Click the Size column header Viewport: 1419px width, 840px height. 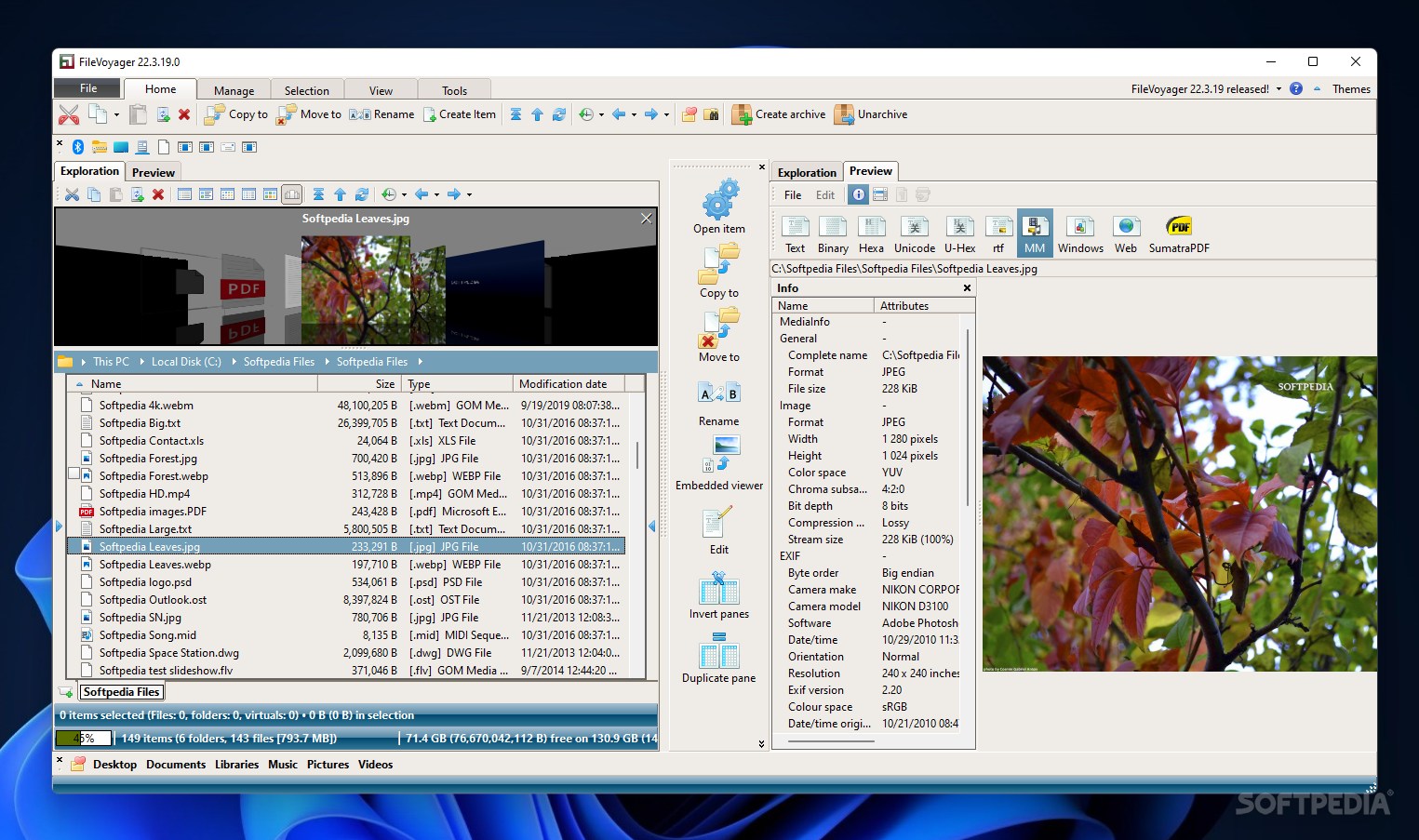pyautogui.click(x=359, y=383)
